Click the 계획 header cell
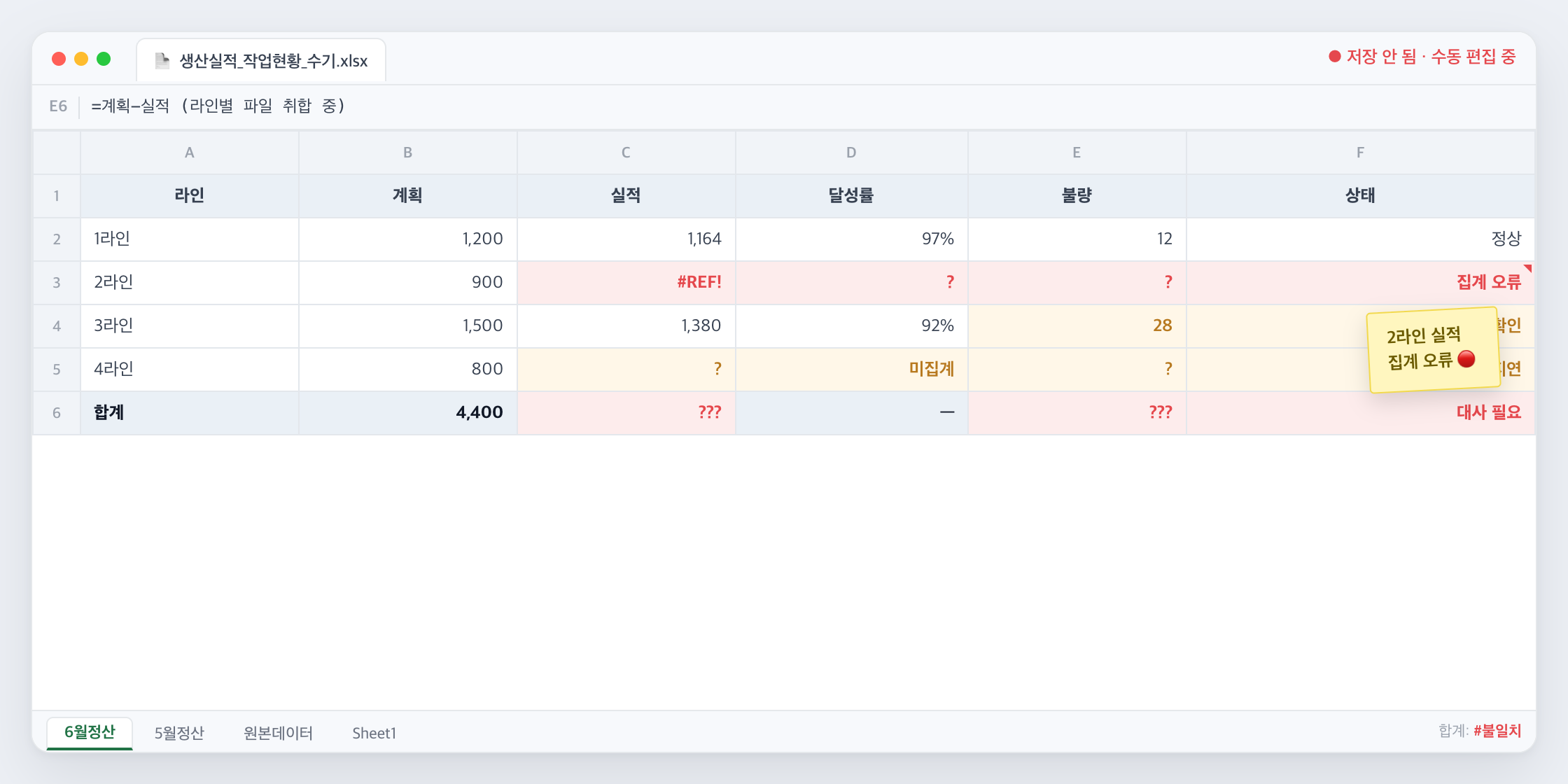1568x784 pixels. tap(408, 196)
